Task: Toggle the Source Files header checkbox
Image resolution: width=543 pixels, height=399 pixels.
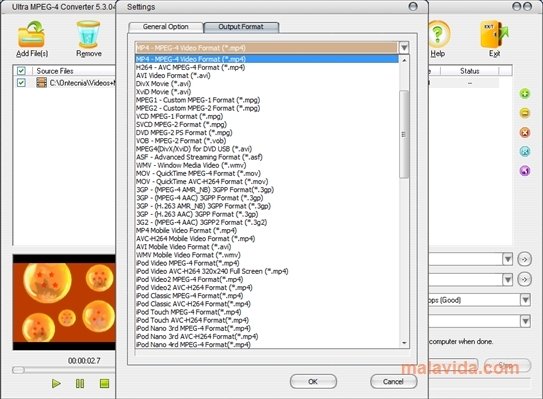Action: [21, 71]
